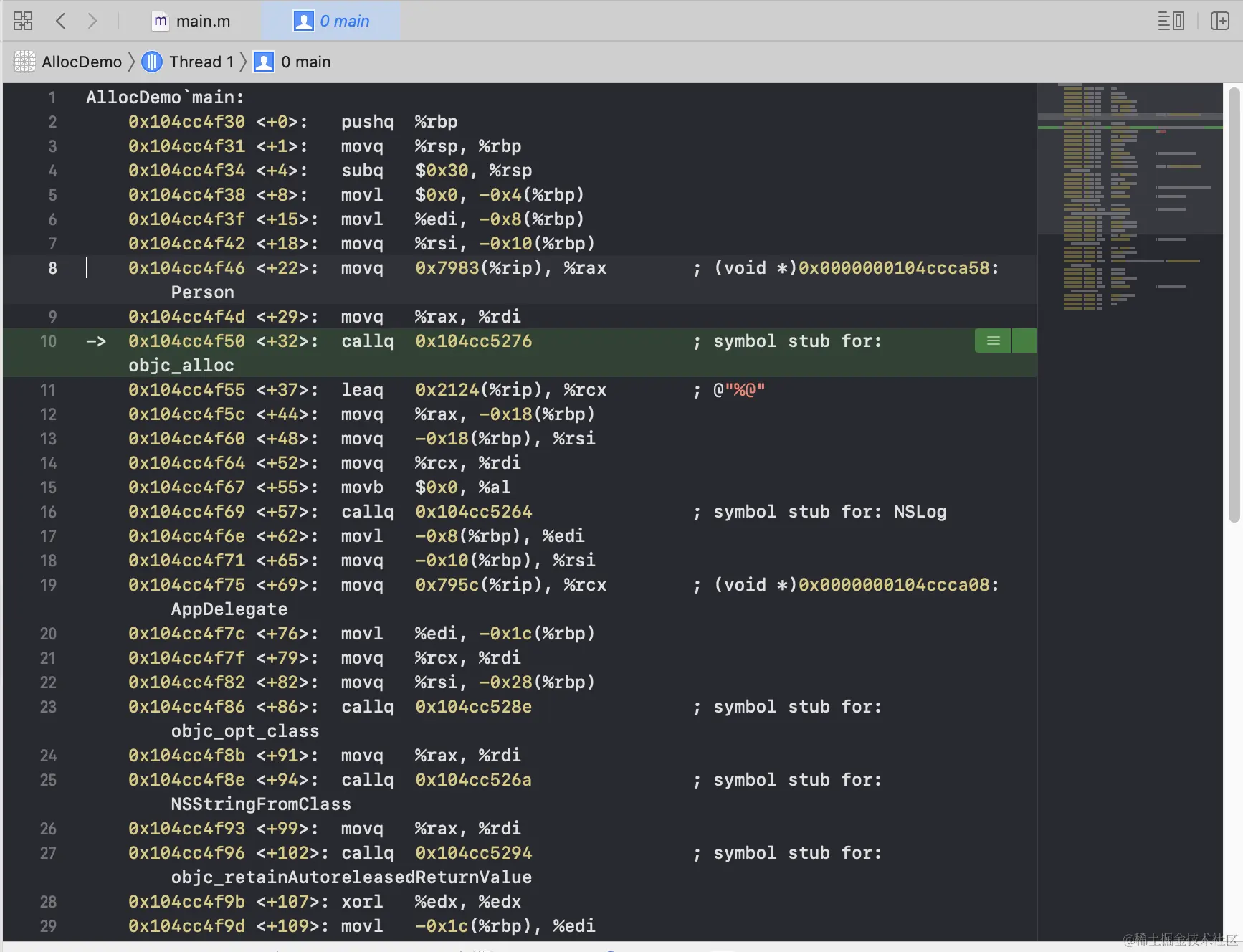Click the 'subq $0x30, %rsp' instruction
Screen dimensions: 1243x952
[x=437, y=171]
